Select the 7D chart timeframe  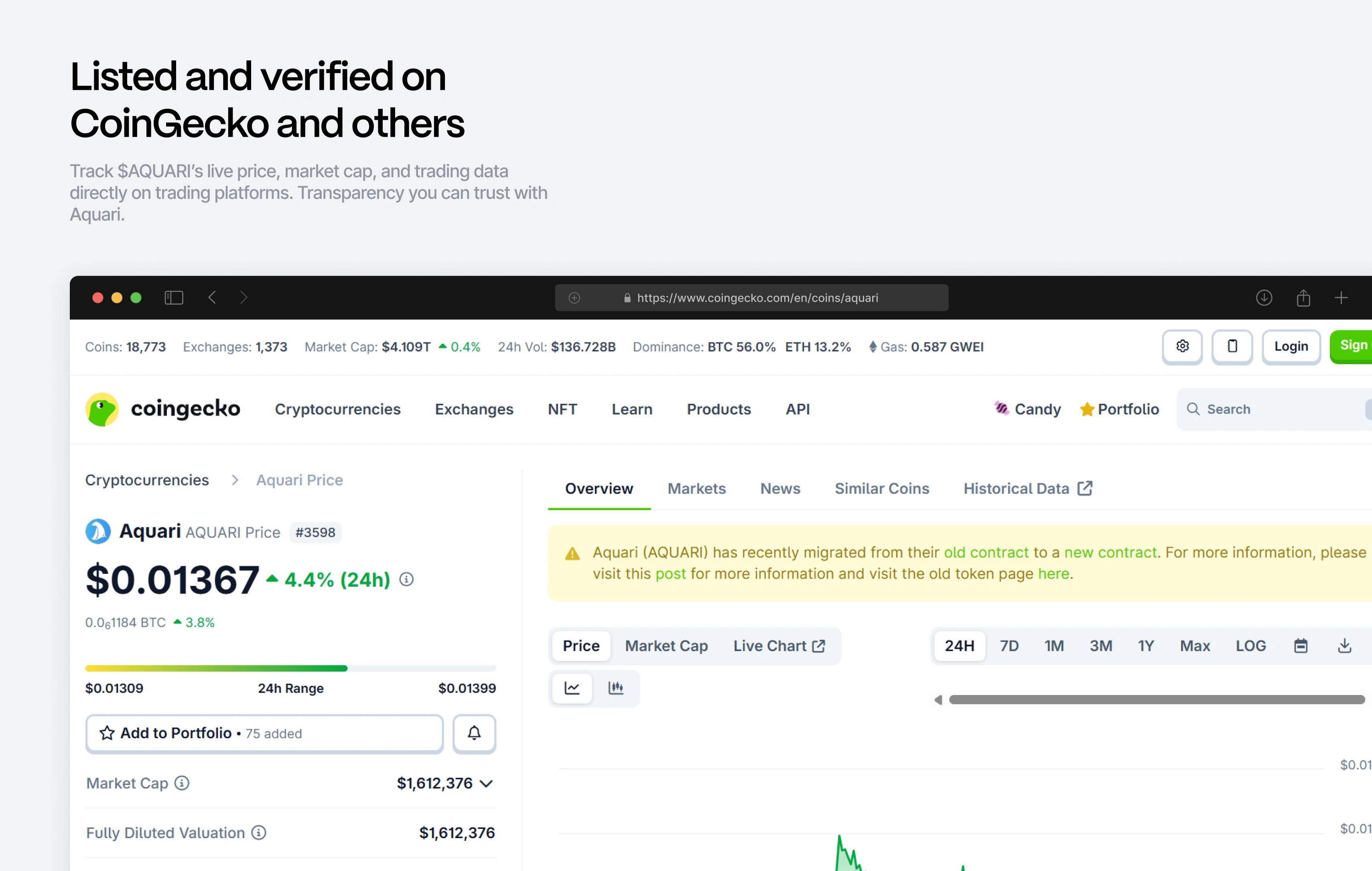(x=1009, y=645)
